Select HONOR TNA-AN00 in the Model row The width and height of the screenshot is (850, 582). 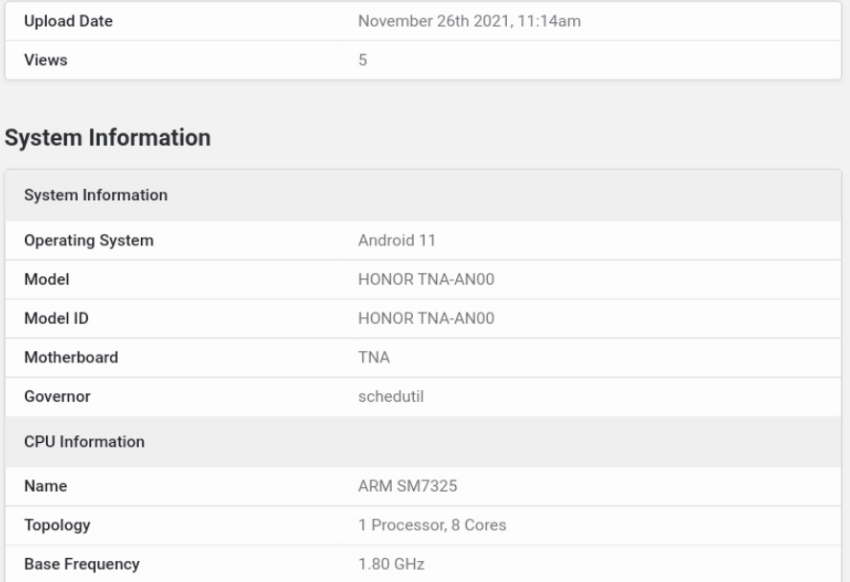click(x=426, y=280)
